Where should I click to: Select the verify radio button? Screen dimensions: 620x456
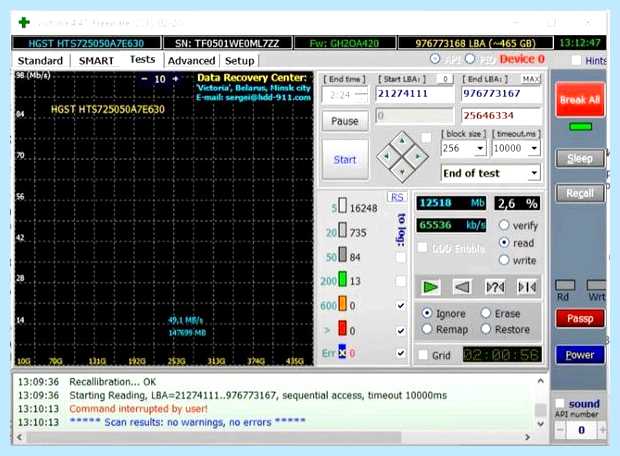[504, 225]
